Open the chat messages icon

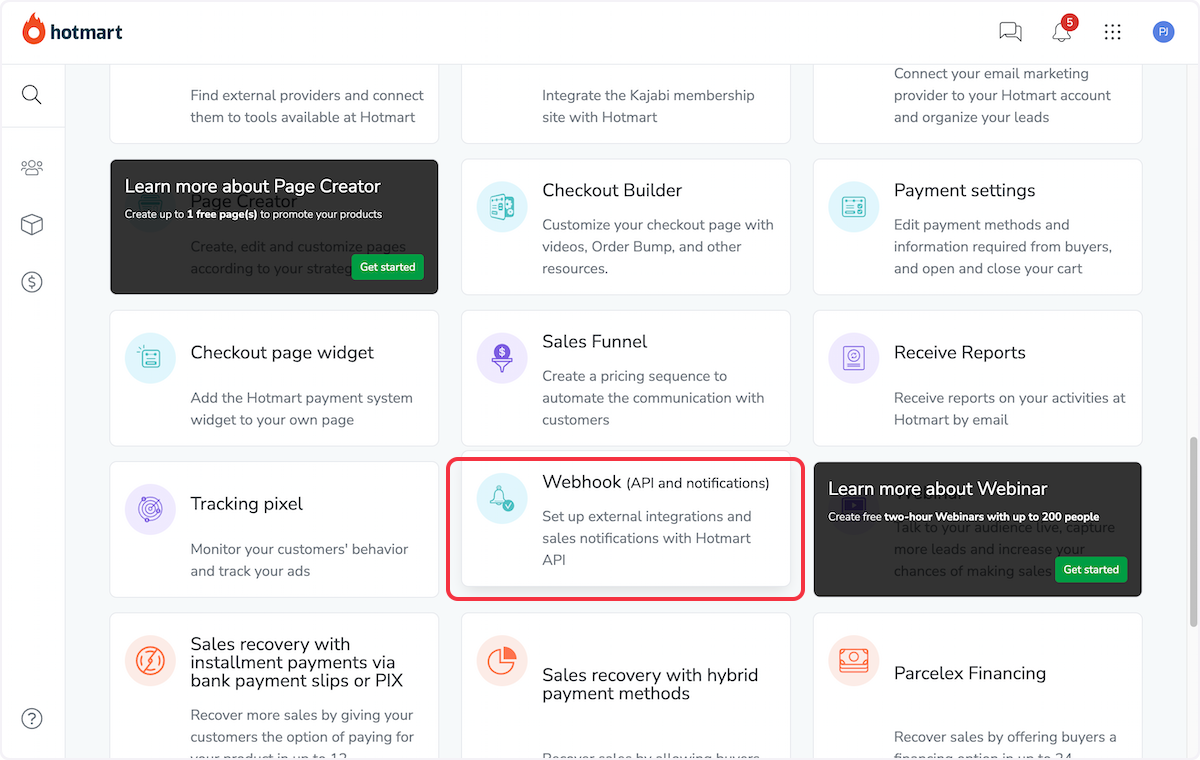pos(1010,32)
